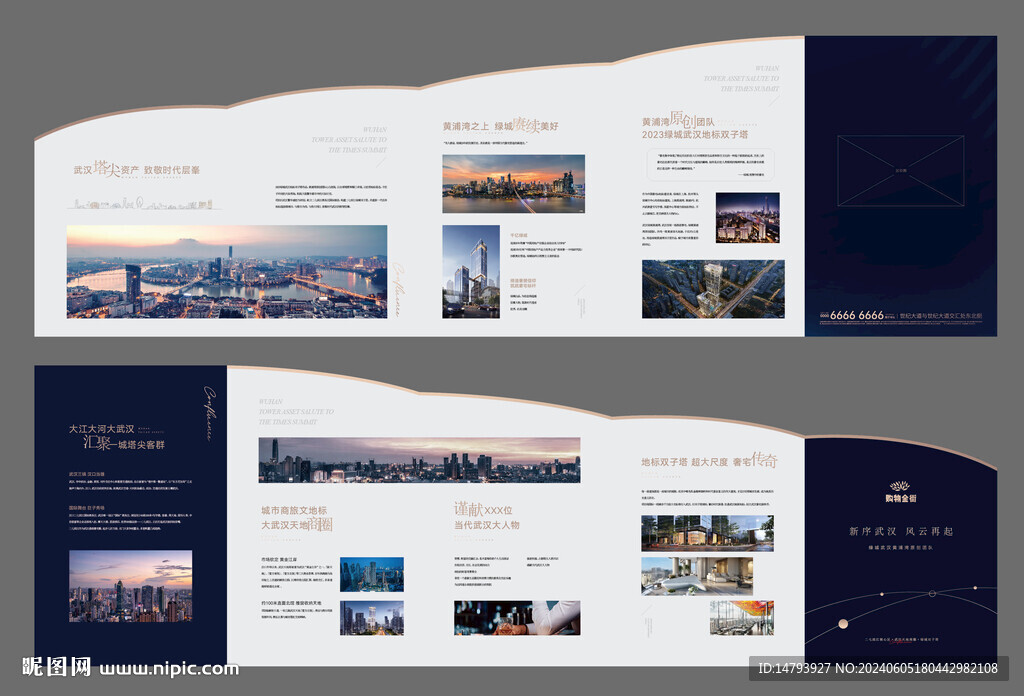This screenshot has height=696, width=1024.
Task: Select the crossed envelope placeholder box
Action: [x=901, y=170]
